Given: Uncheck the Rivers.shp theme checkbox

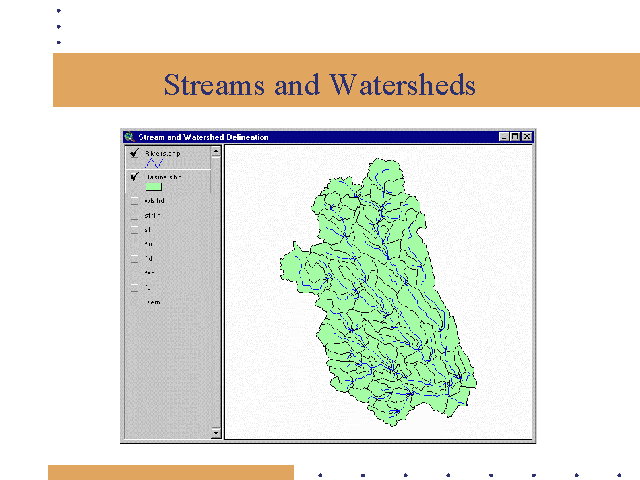Looking at the screenshot, I should click(134, 154).
